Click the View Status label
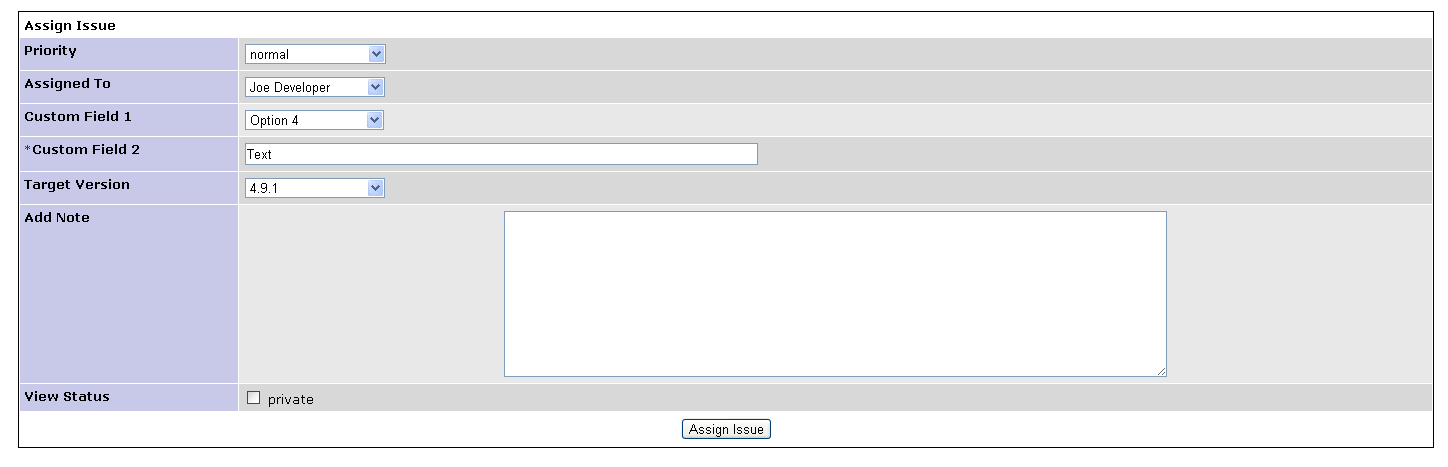 (67, 396)
